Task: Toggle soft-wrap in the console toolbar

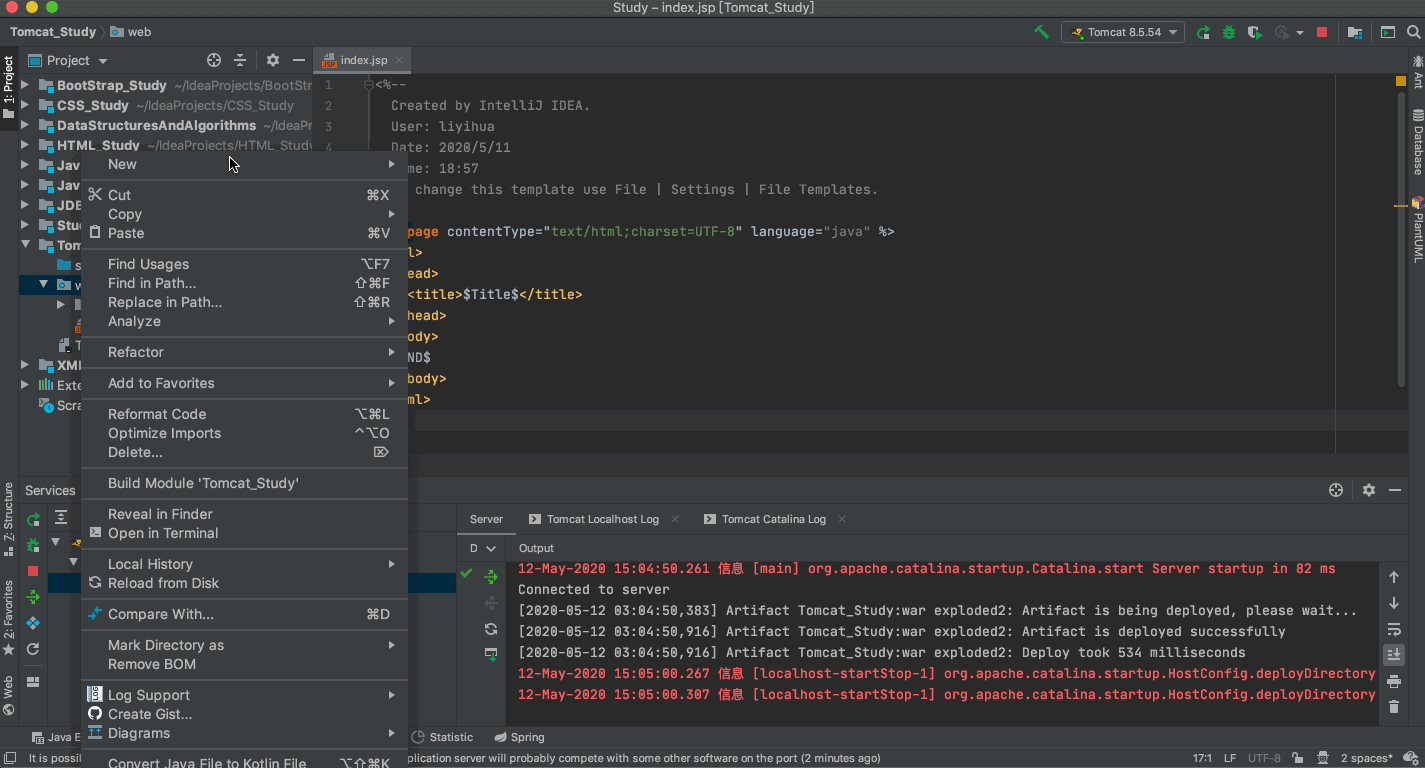Action: [1394, 629]
